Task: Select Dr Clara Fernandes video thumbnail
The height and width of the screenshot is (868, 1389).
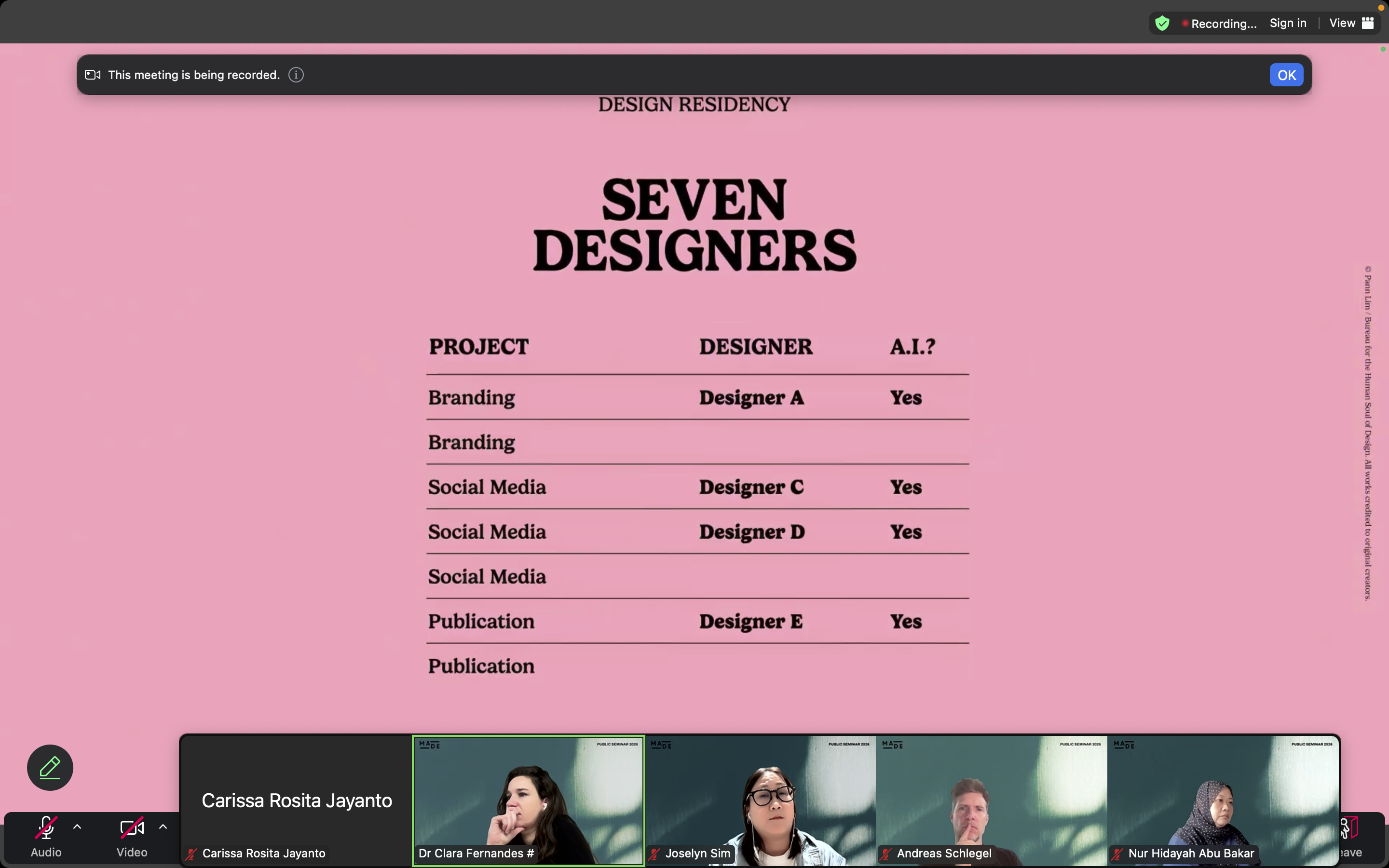Action: tap(528, 800)
